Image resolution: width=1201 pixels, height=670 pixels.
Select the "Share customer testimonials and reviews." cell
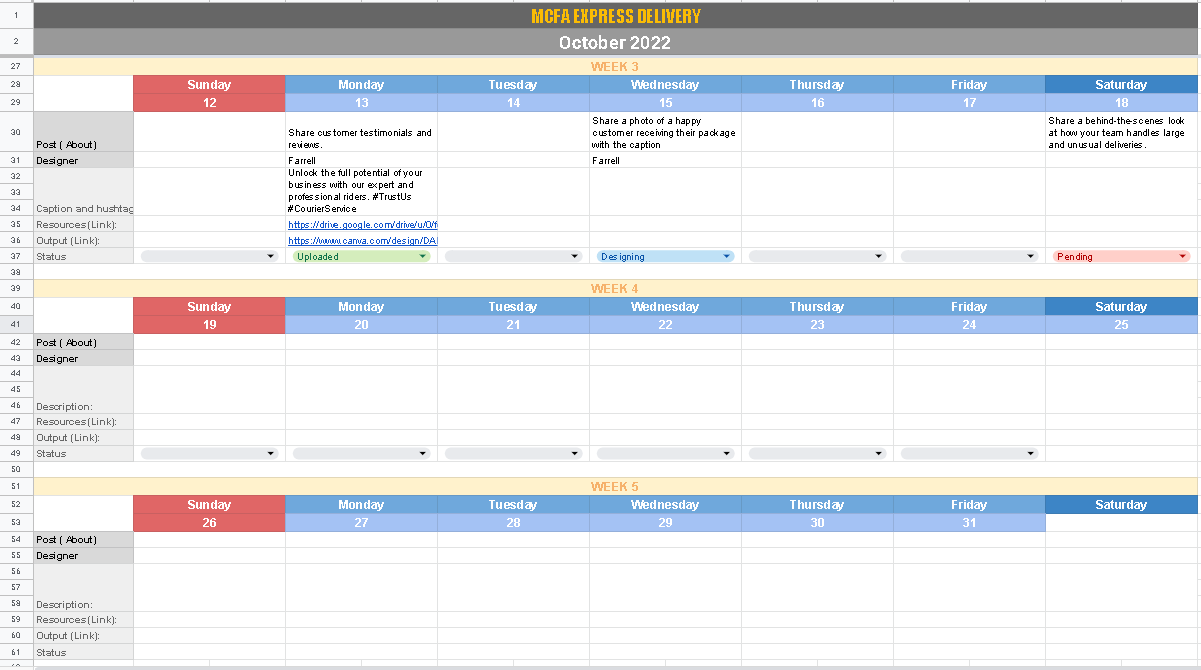coord(361,132)
